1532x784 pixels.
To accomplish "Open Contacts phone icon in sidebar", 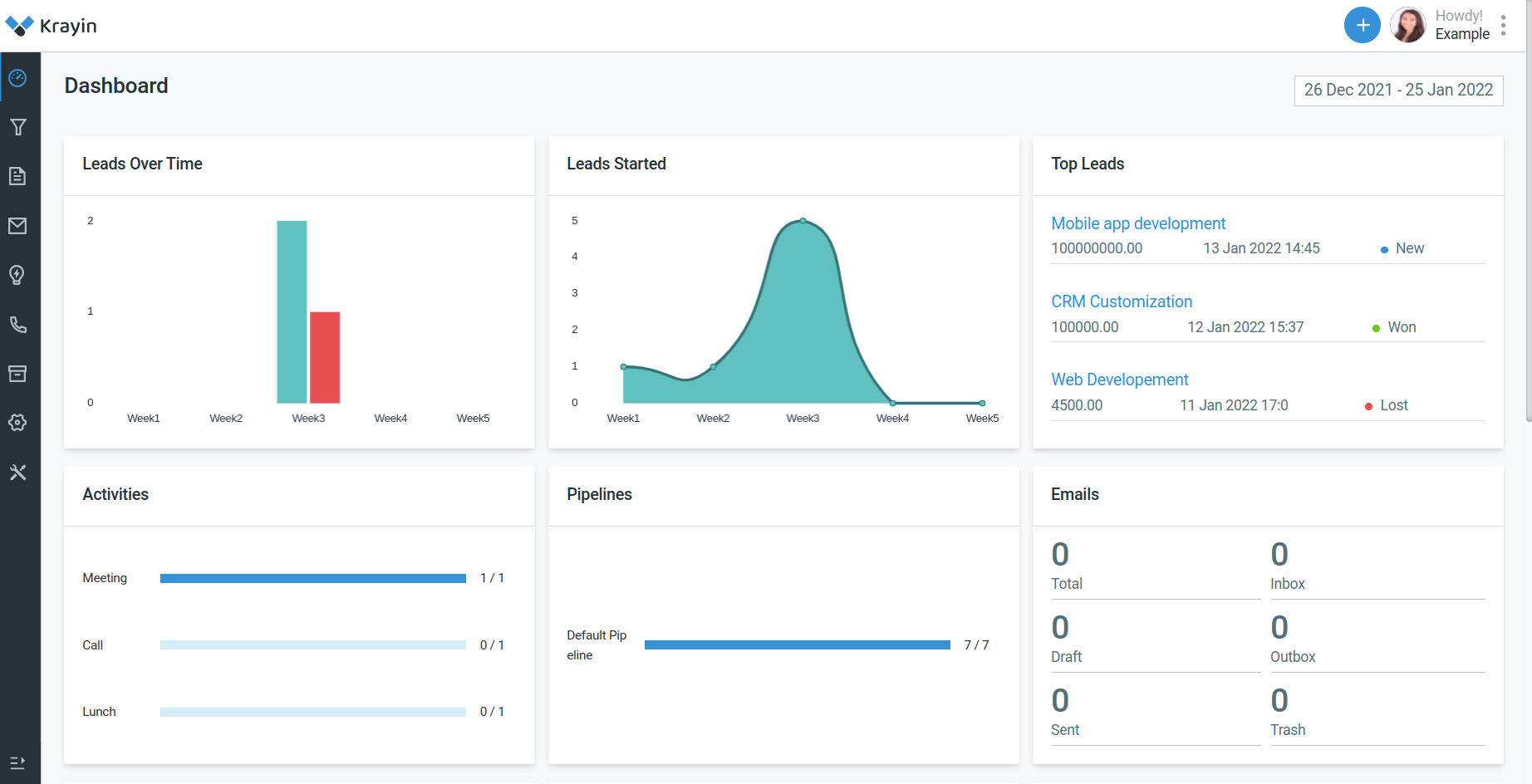I will pos(17,325).
